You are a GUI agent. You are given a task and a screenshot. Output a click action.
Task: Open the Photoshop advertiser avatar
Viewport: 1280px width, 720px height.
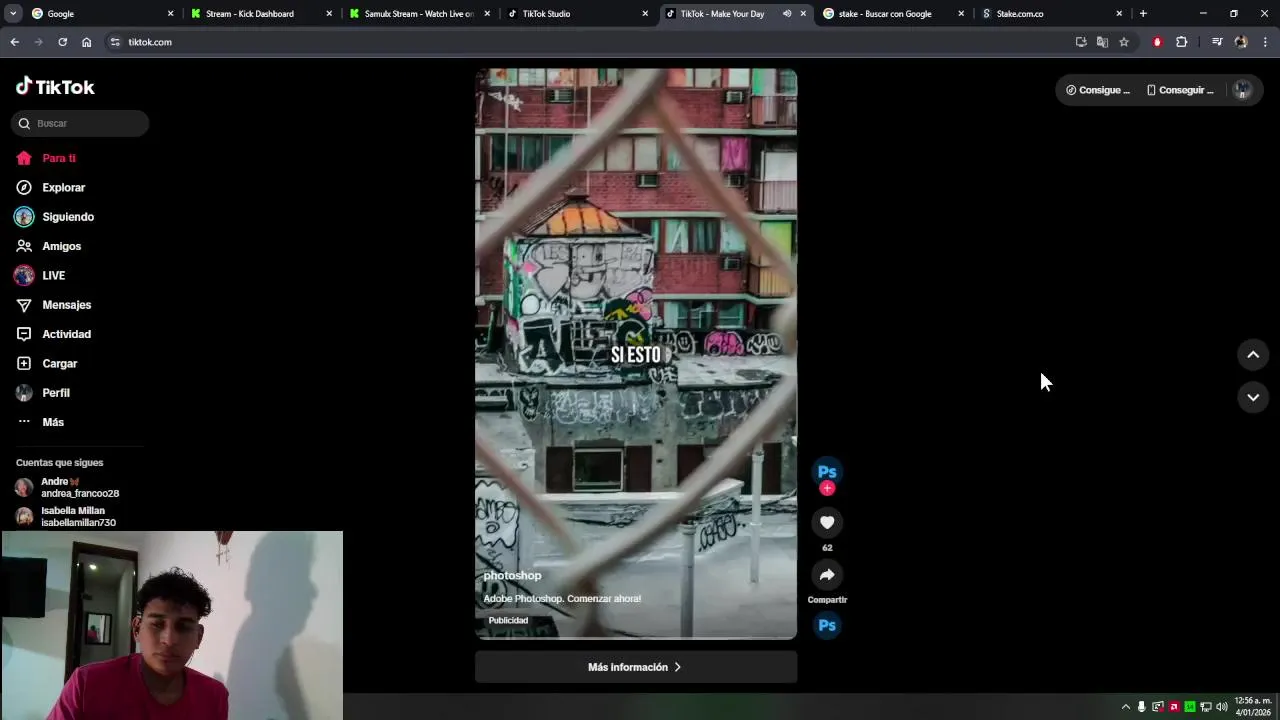(827, 471)
